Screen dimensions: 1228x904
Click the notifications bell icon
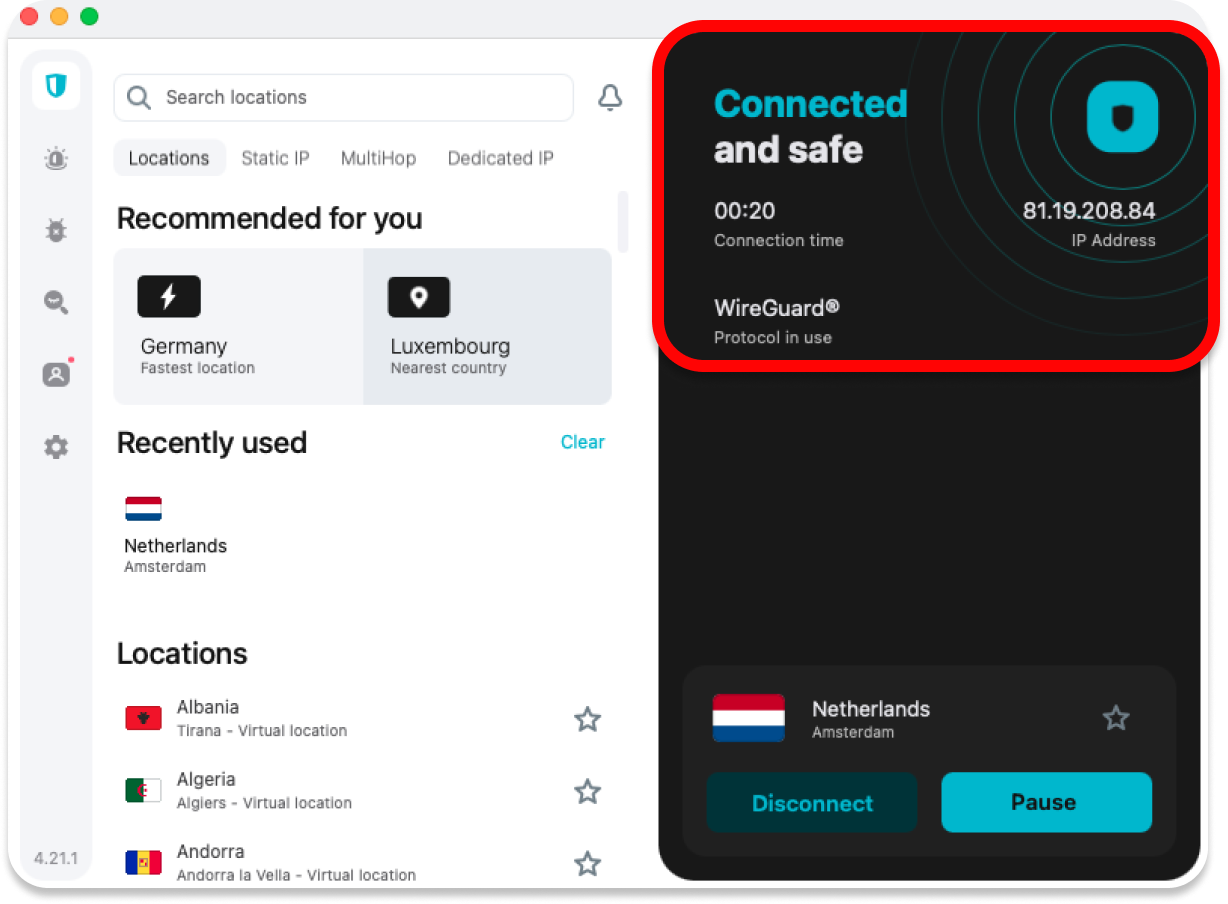coord(610,97)
